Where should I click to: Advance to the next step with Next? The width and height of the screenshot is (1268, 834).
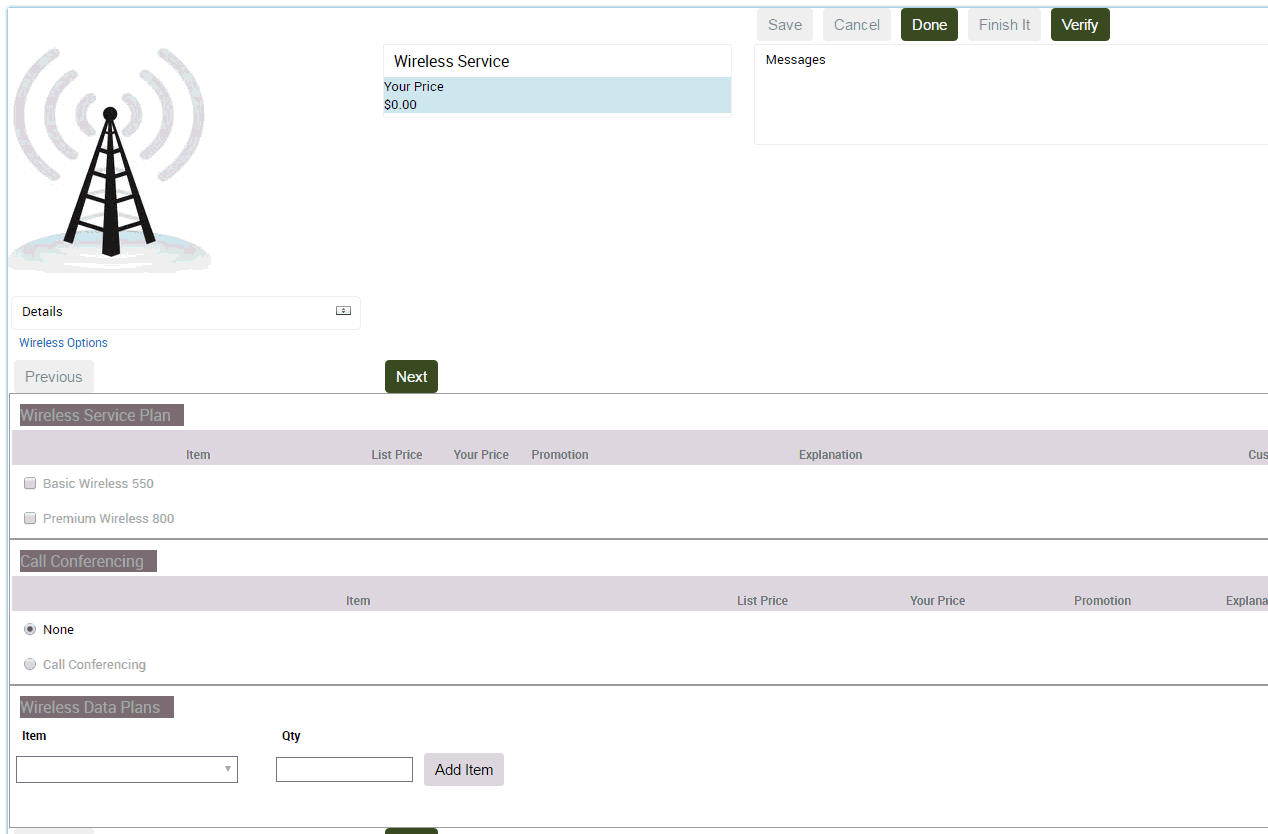click(x=411, y=376)
